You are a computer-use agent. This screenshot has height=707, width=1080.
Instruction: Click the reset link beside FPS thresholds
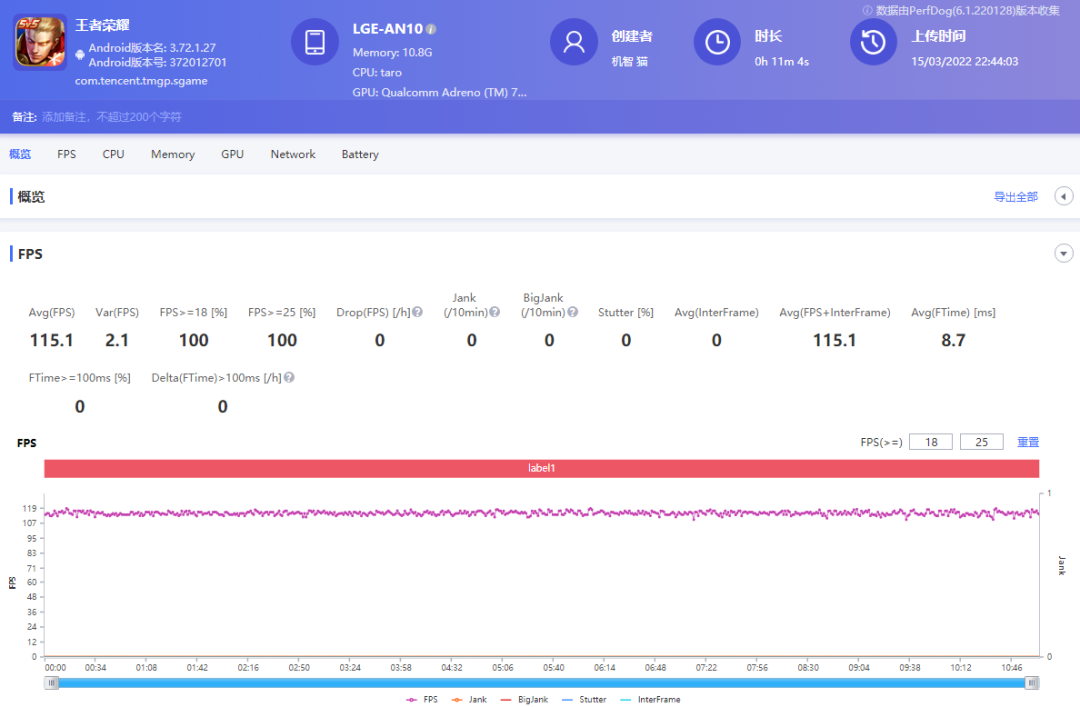(x=1028, y=442)
